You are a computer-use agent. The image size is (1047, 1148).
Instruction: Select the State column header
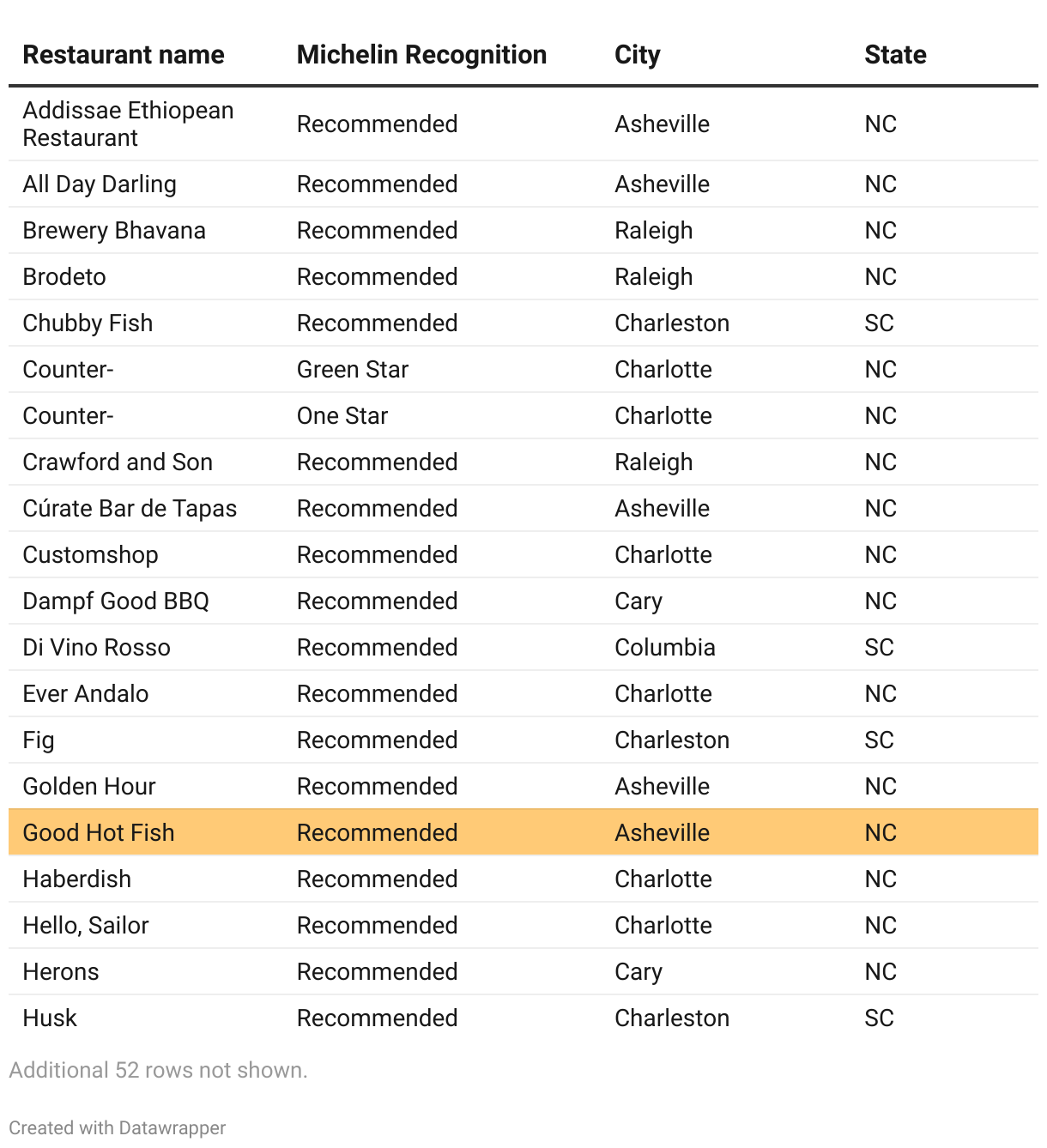coord(895,55)
